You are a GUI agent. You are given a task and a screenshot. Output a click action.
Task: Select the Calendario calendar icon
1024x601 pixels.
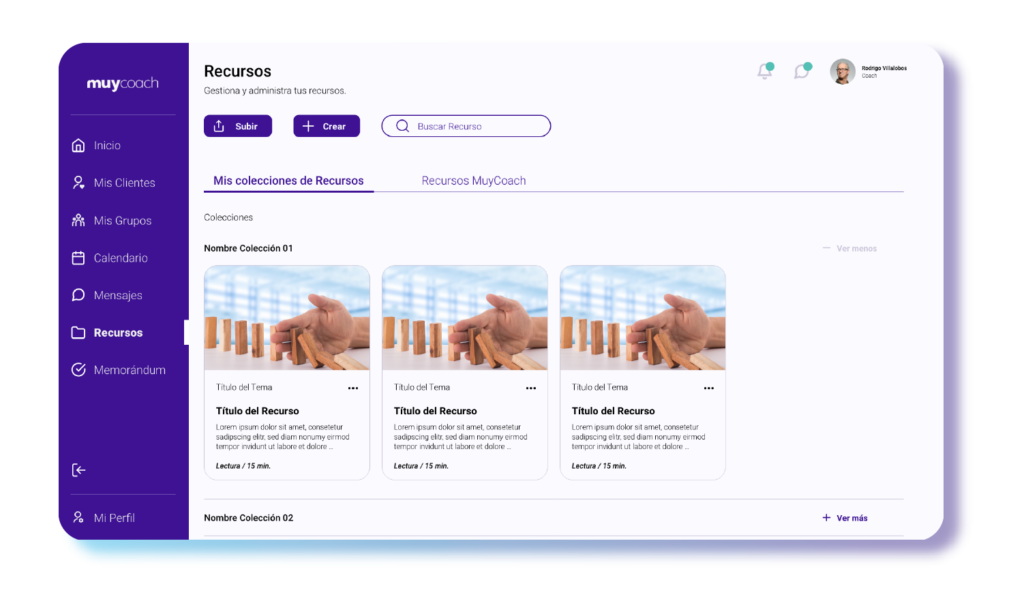(79, 258)
